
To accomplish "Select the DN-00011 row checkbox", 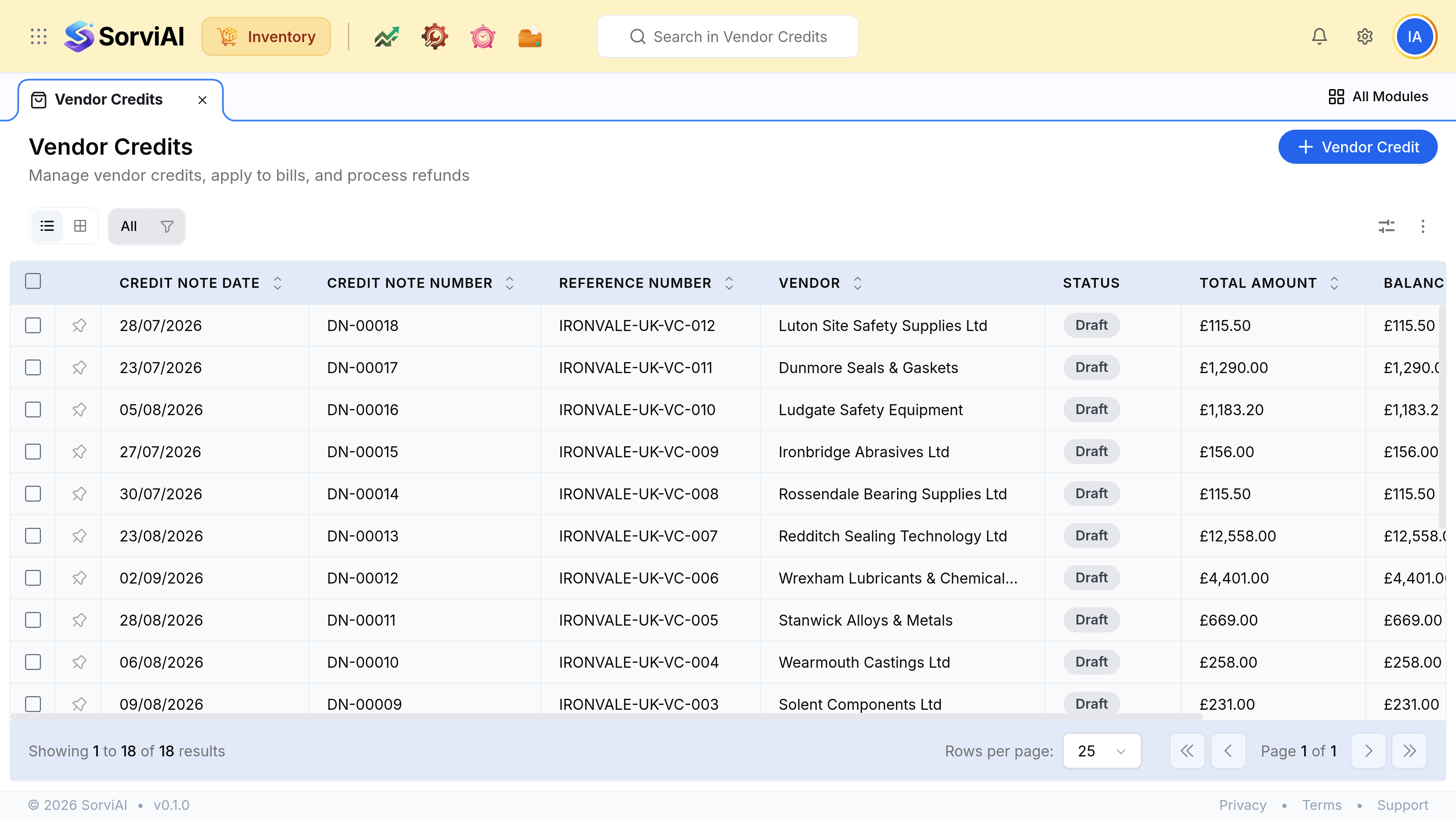I will click(x=33, y=620).
